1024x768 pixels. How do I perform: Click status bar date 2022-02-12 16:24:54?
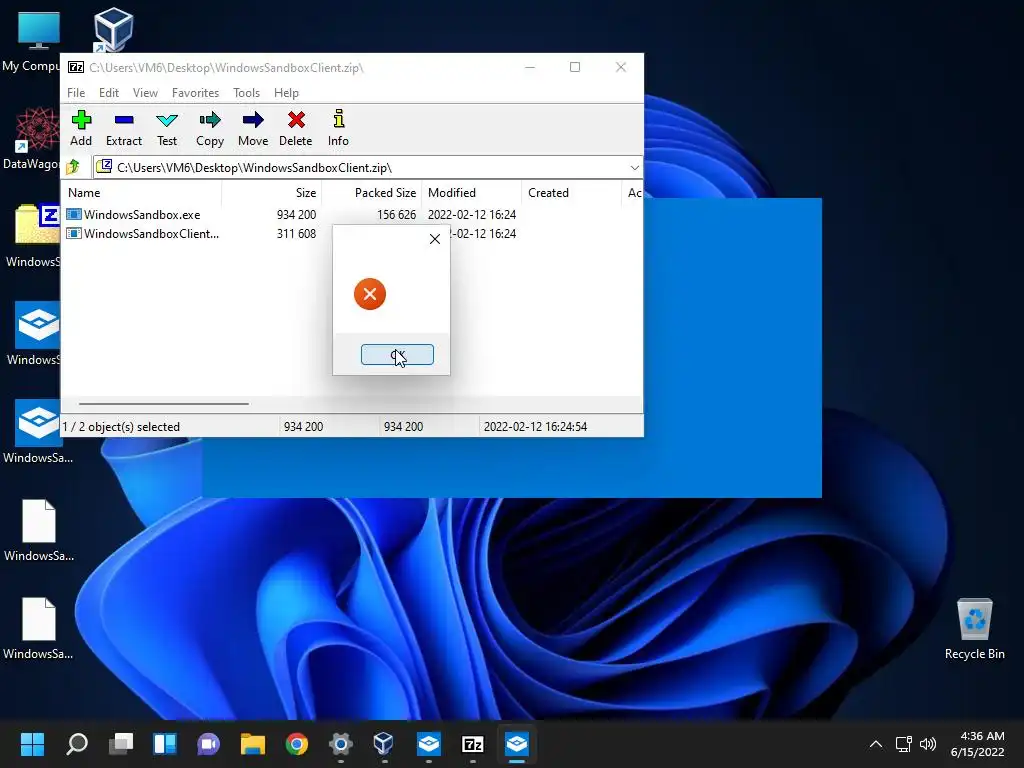535,426
